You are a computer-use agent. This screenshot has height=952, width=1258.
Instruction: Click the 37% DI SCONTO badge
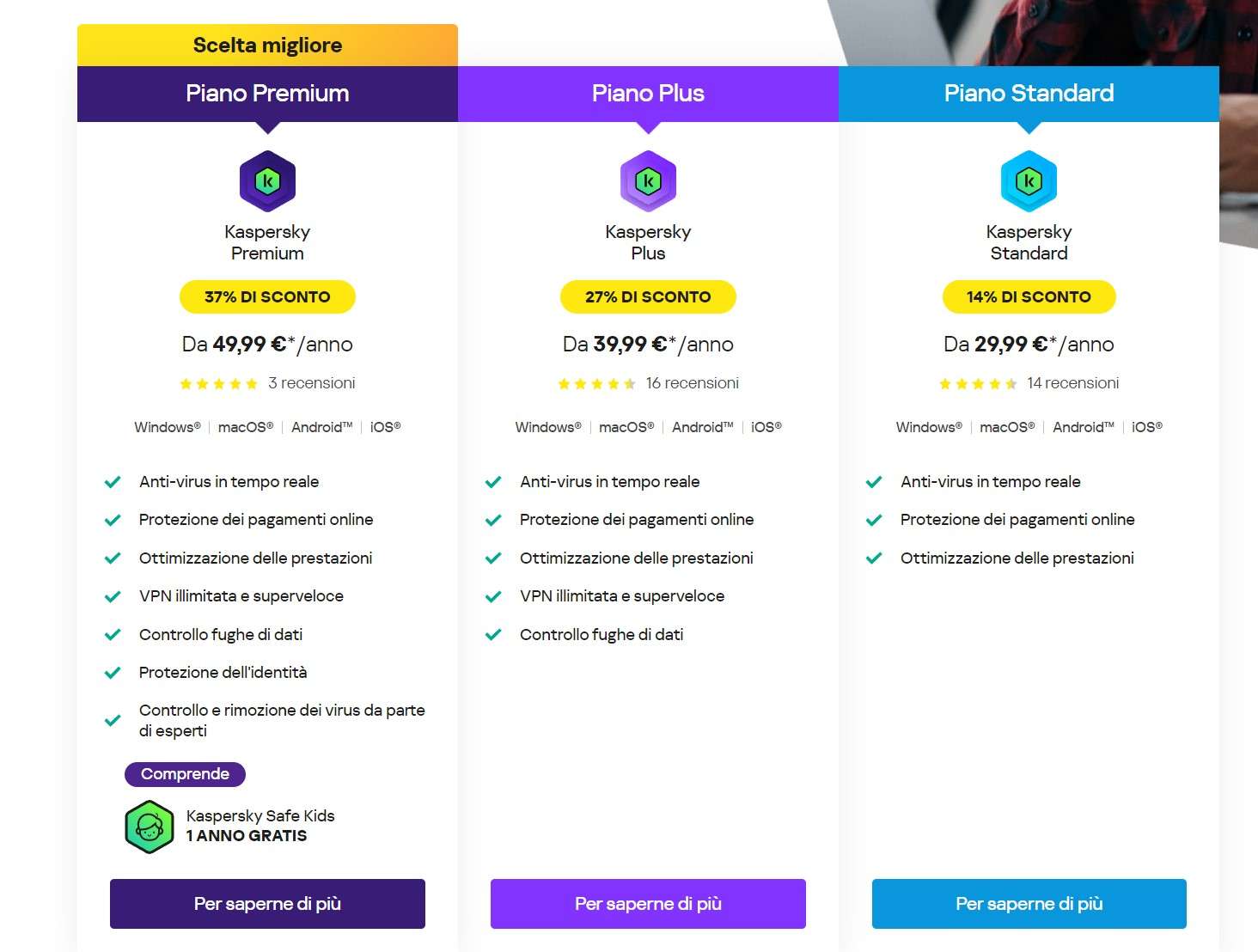[267, 297]
